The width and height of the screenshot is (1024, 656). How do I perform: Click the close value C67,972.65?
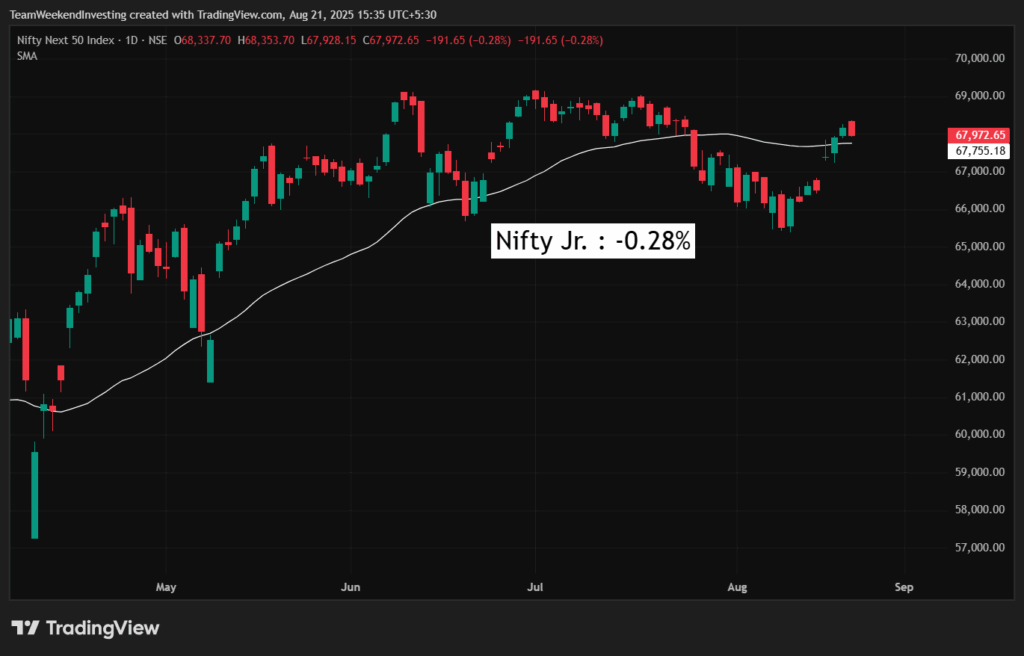click(x=391, y=41)
